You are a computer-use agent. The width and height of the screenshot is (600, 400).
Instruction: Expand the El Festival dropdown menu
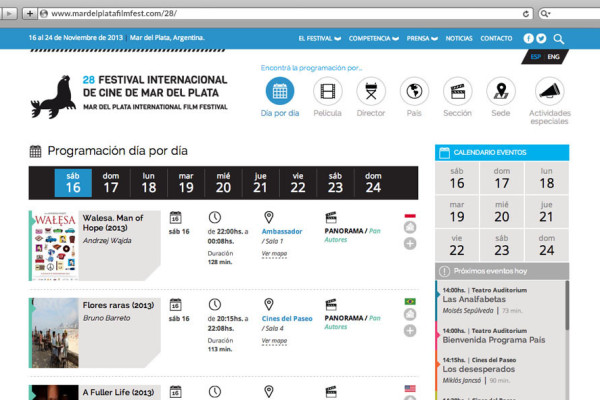[320, 38]
